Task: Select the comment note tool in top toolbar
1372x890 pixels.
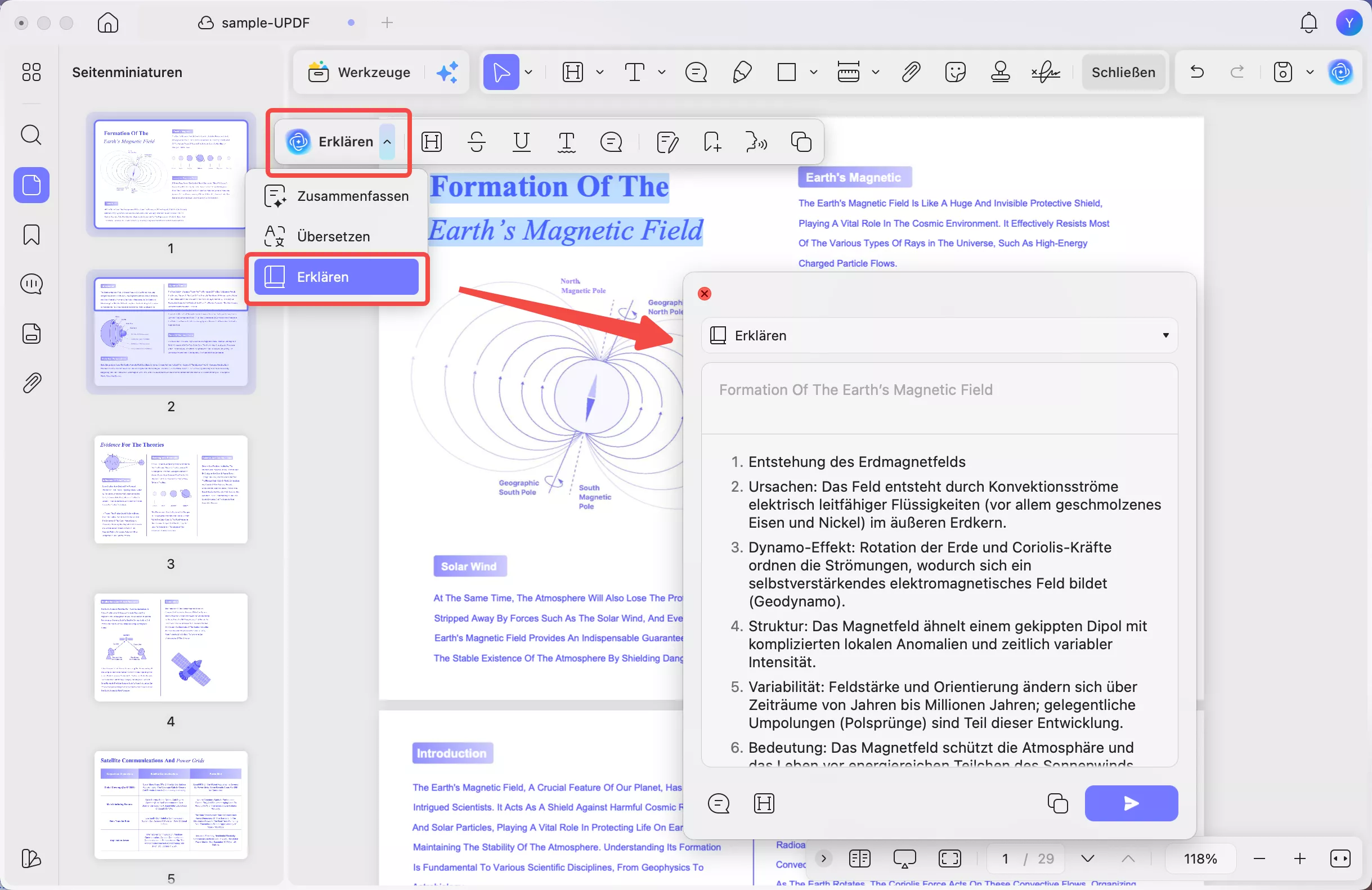Action: pyautogui.click(x=696, y=72)
